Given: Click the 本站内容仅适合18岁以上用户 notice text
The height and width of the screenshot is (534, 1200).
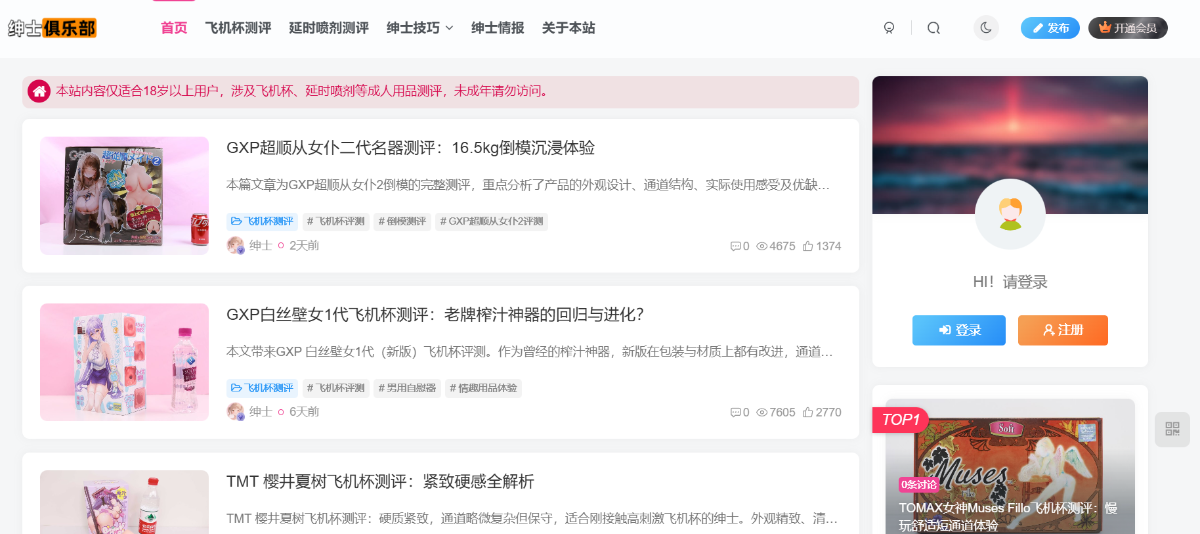Looking at the screenshot, I should [302, 91].
